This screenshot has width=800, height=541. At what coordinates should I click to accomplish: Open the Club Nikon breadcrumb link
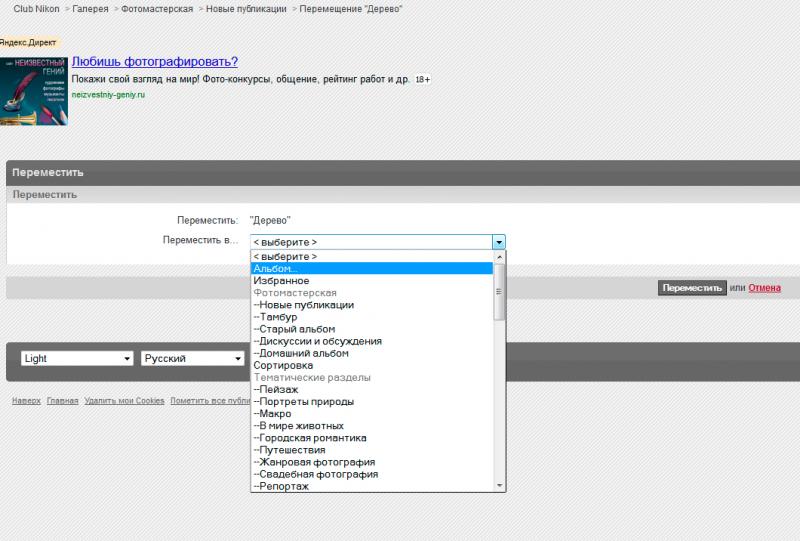[x=36, y=9]
